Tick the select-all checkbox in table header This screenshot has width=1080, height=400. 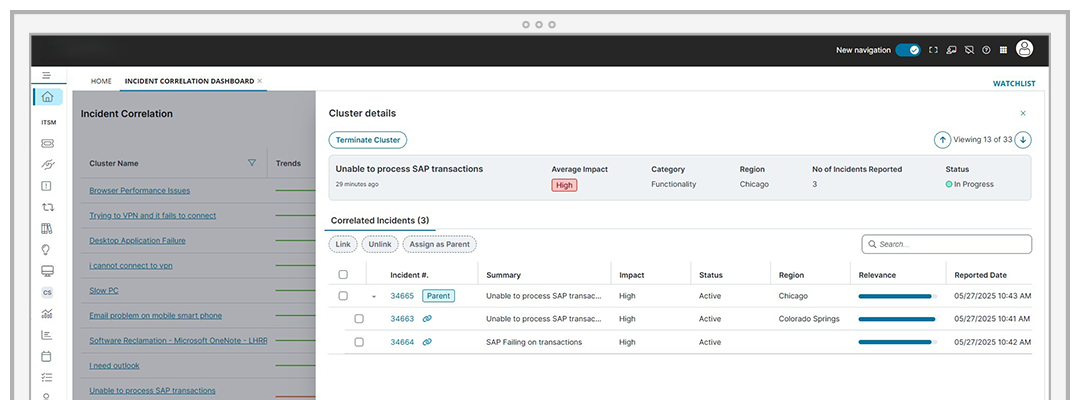click(343, 275)
